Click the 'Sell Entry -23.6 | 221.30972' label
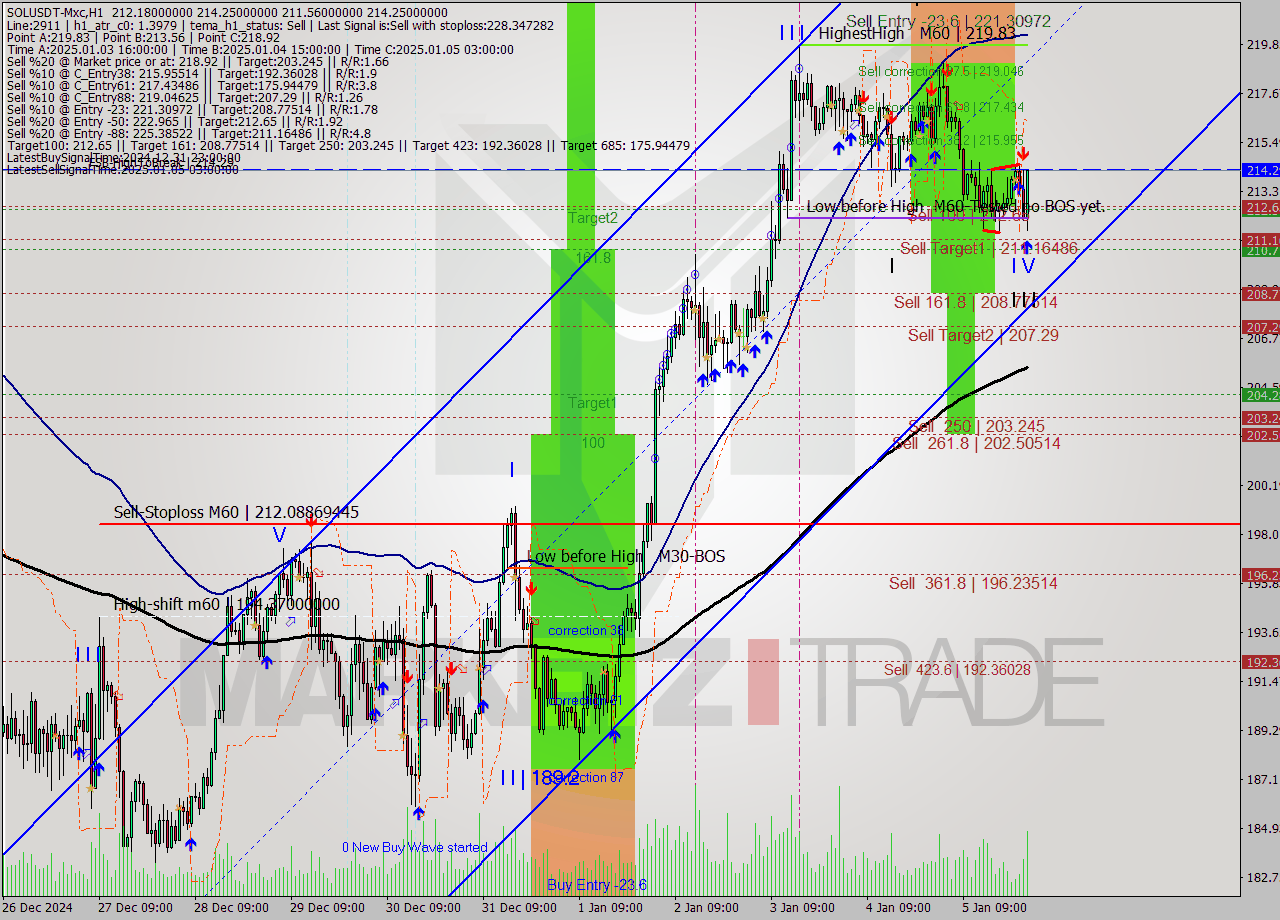1280x920 pixels. [948, 20]
